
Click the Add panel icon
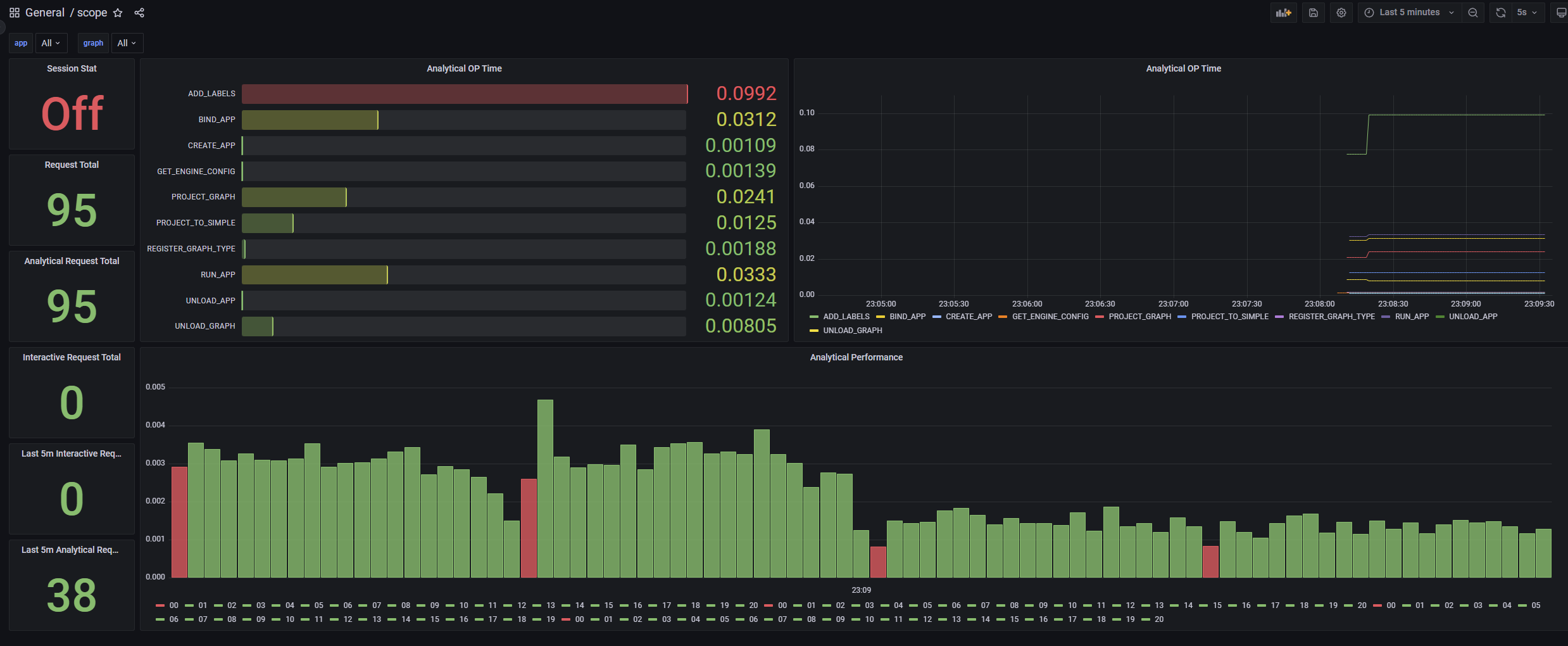click(1284, 13)
